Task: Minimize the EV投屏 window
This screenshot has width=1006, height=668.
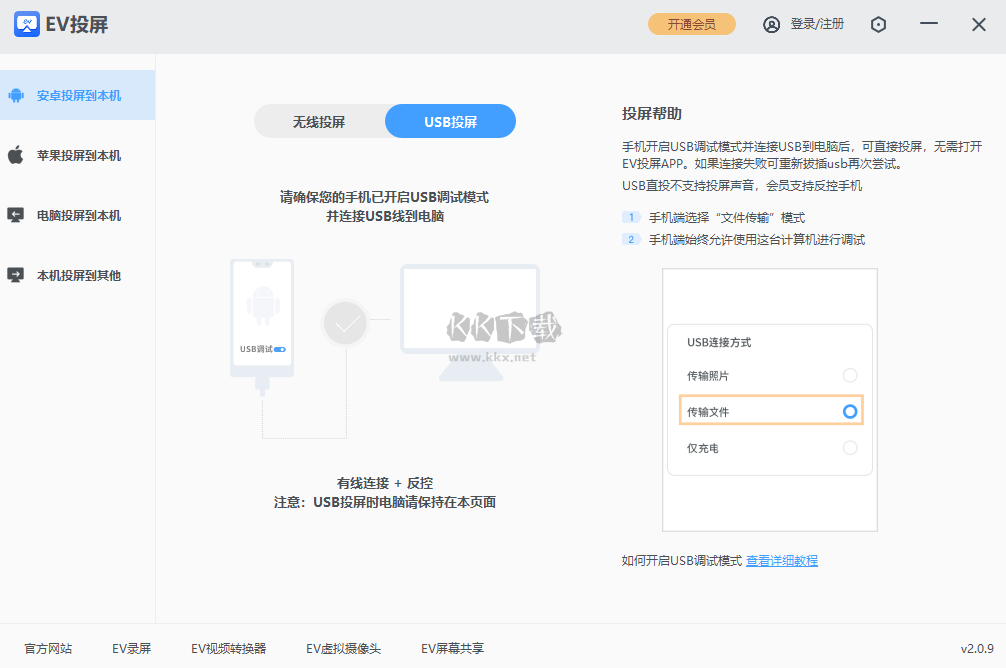Action: (x=928, y=23)
